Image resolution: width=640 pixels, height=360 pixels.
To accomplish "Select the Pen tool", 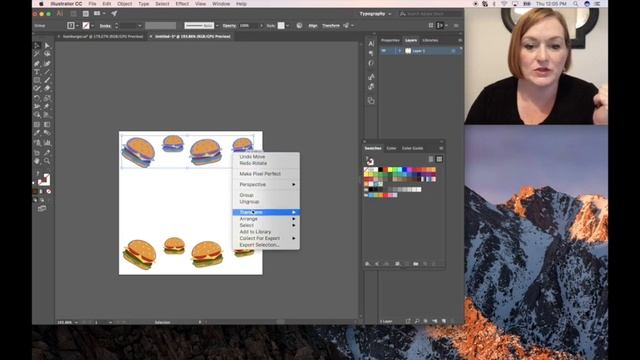I will (x=37, y=63).
